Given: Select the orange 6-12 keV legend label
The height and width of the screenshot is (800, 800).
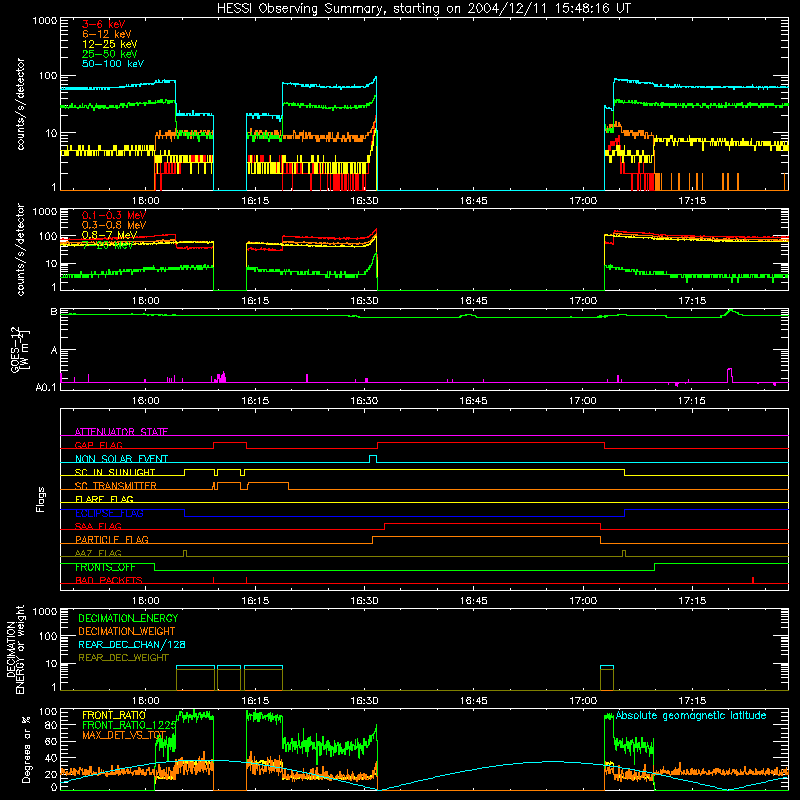Looking at the screenshot, I should point(107,34).
